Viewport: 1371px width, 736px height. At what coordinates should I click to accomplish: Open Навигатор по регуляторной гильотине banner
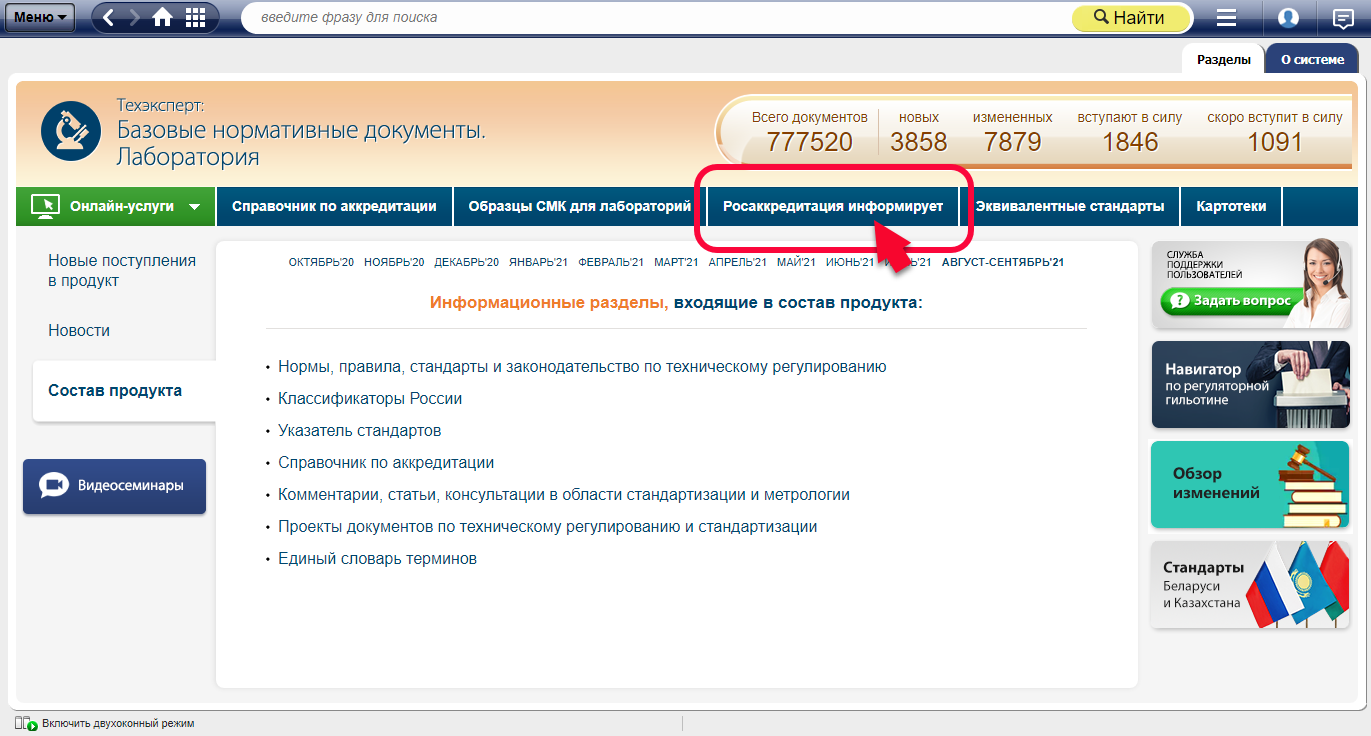coord(1250,385)
